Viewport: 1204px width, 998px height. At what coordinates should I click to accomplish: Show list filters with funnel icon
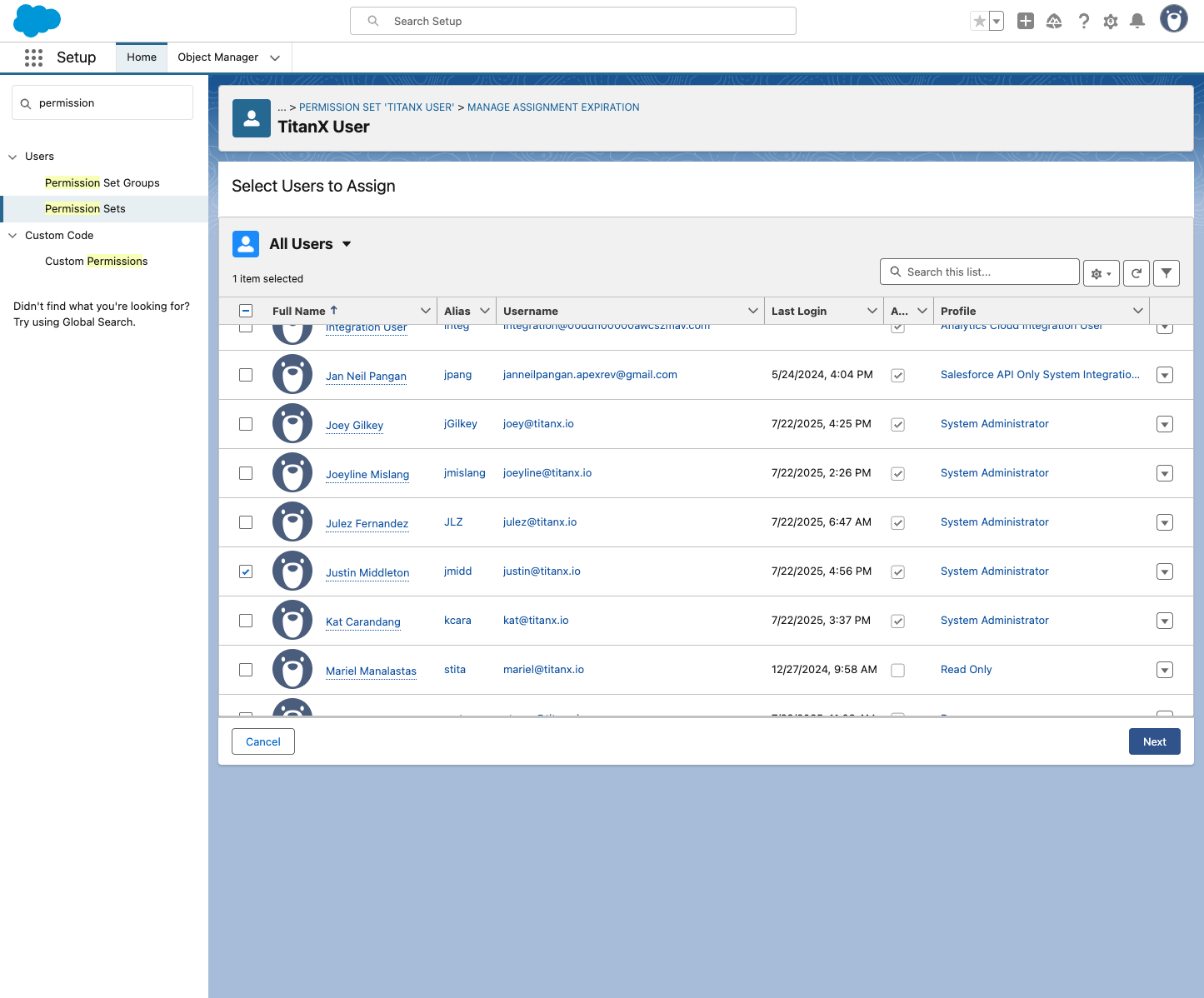pyautogui.click(x=1167, y=273)
